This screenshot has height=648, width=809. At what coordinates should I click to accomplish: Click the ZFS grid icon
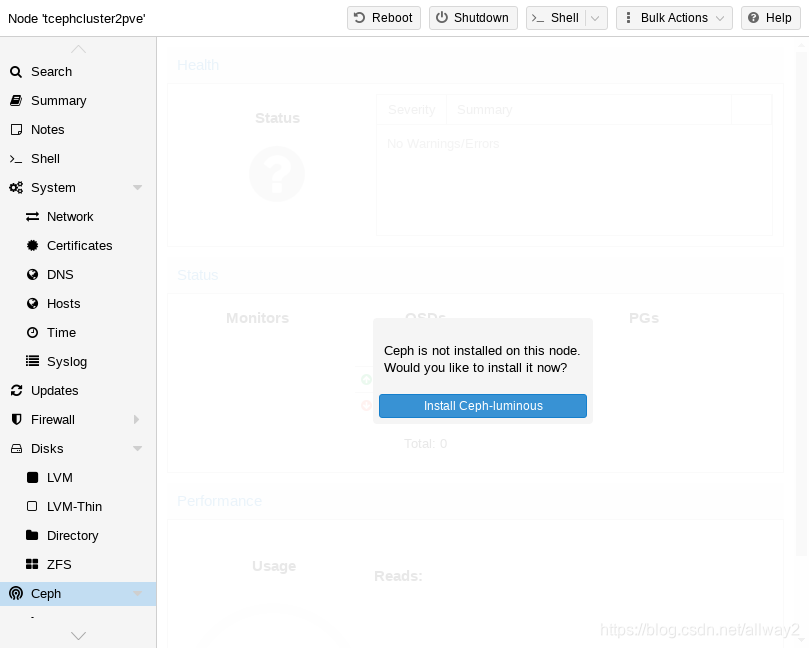pos(32,564)
